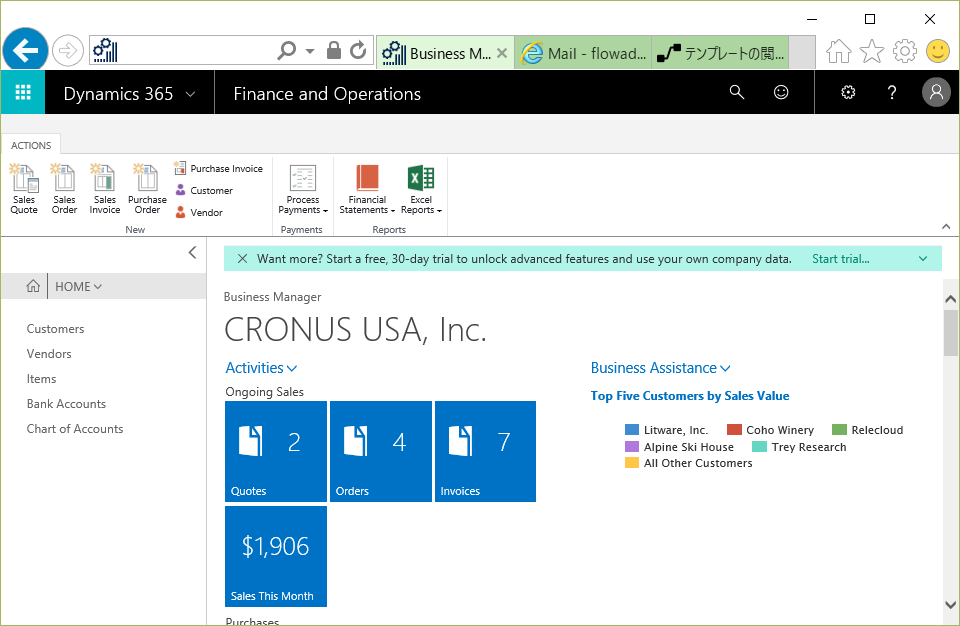Click the Relecloud green legend swatch
This screenshot has height=626, width=960.
tap(839, 429)
